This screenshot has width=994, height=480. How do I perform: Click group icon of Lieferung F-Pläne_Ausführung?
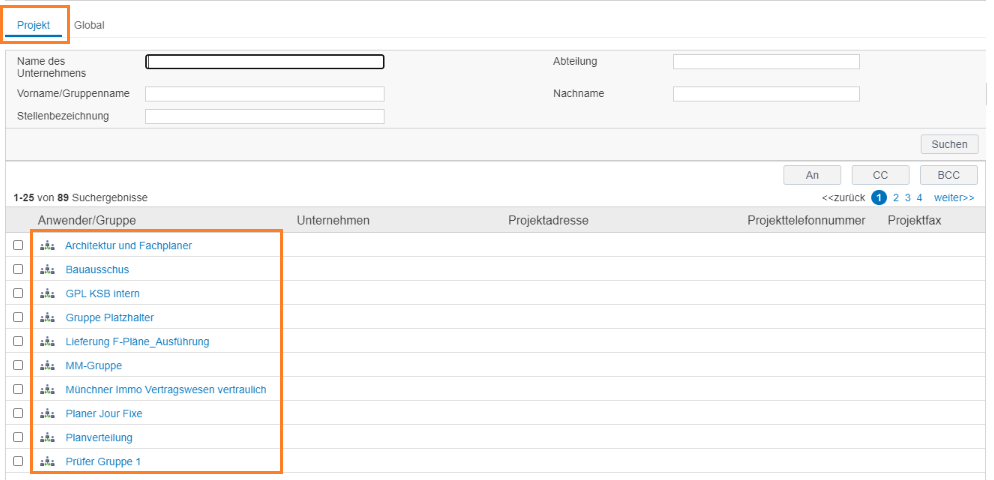pyautogui.click(x=47, y=342)
